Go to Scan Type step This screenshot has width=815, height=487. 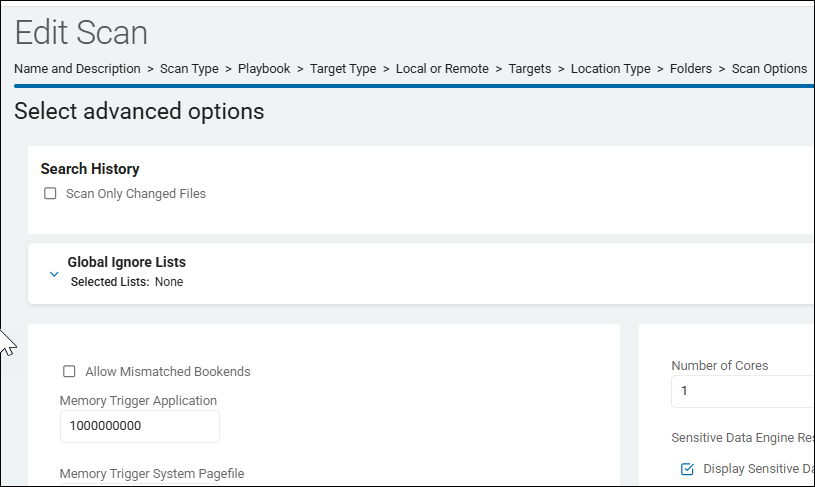[x=189, y=69]
